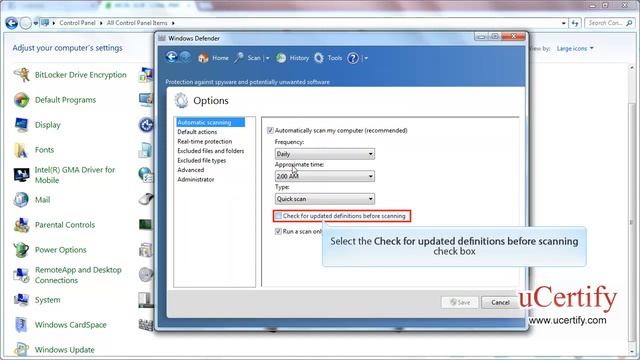The width and height of the screenshot is (640, 360).
Task: Select Automatic scanning option category
Action: click(x=210, y=122)
